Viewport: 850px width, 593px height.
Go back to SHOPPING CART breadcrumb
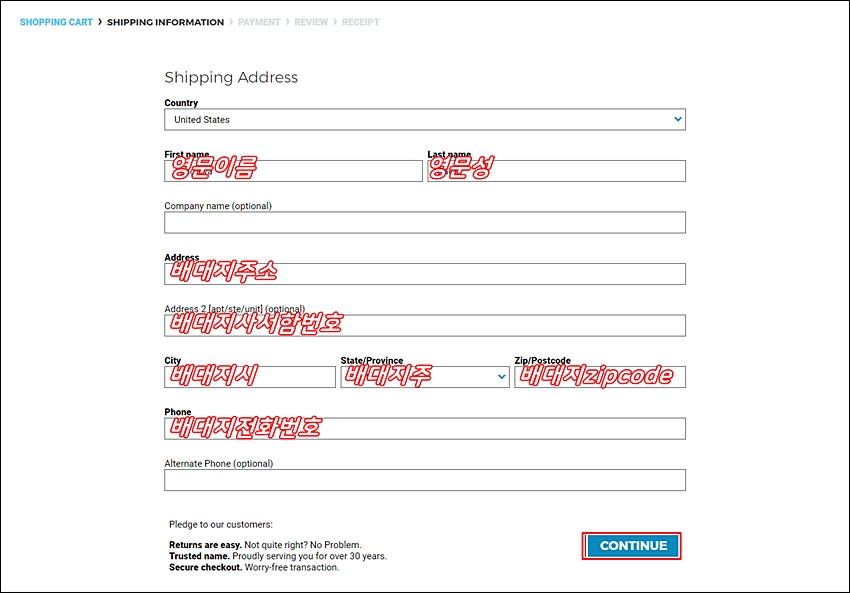pos(56,22)
